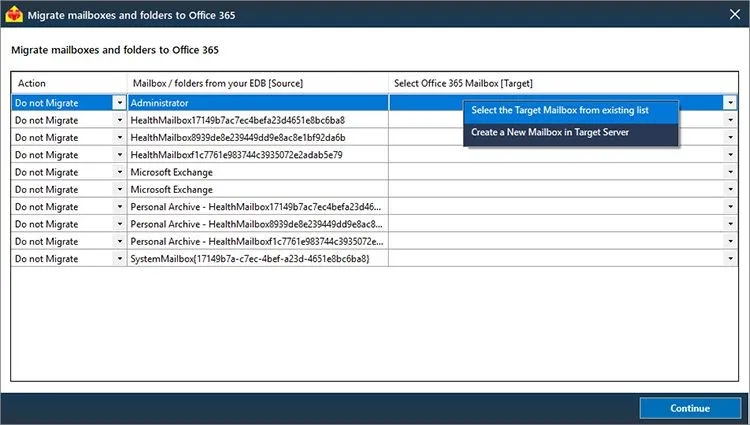This screenshot has height=425, width=750.
Task: Select the Administrator source mailbox cell
Action: tap(258, 103)
